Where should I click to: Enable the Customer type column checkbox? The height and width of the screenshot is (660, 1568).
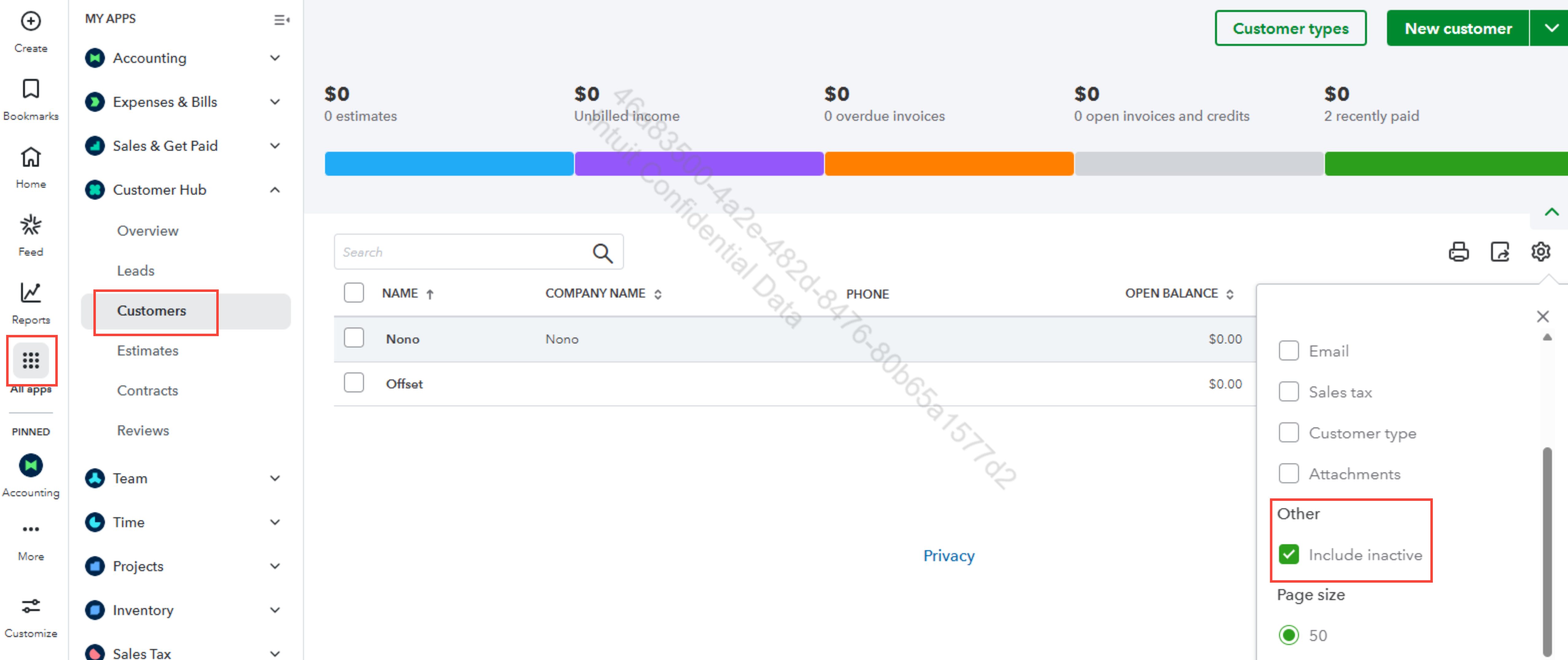click(x=1289, y=433)
